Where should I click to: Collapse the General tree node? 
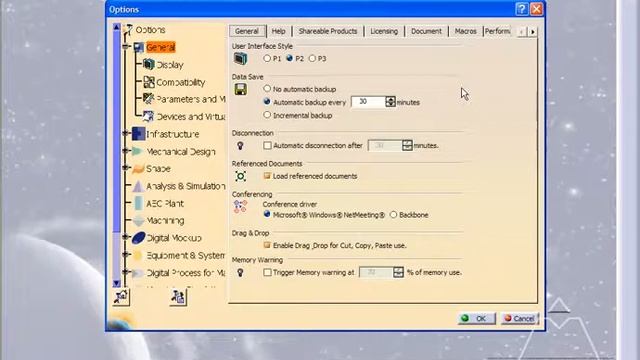click(x=125, y=47)
